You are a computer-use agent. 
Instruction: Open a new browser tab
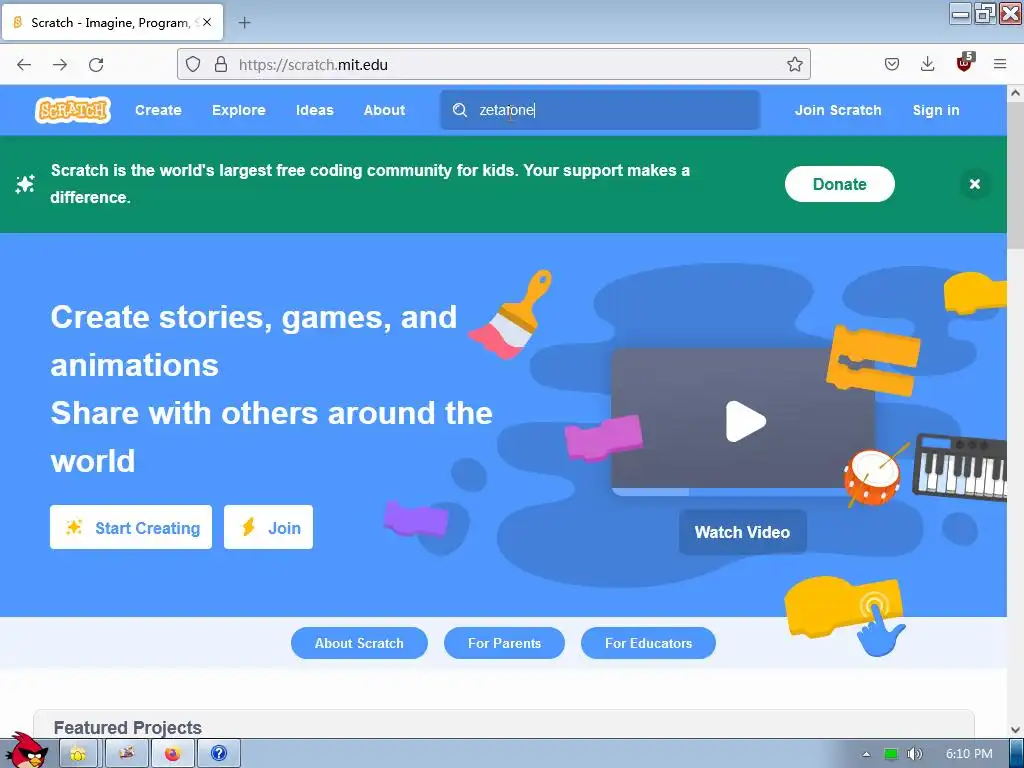pyautogui.click(x=244, y=23)
